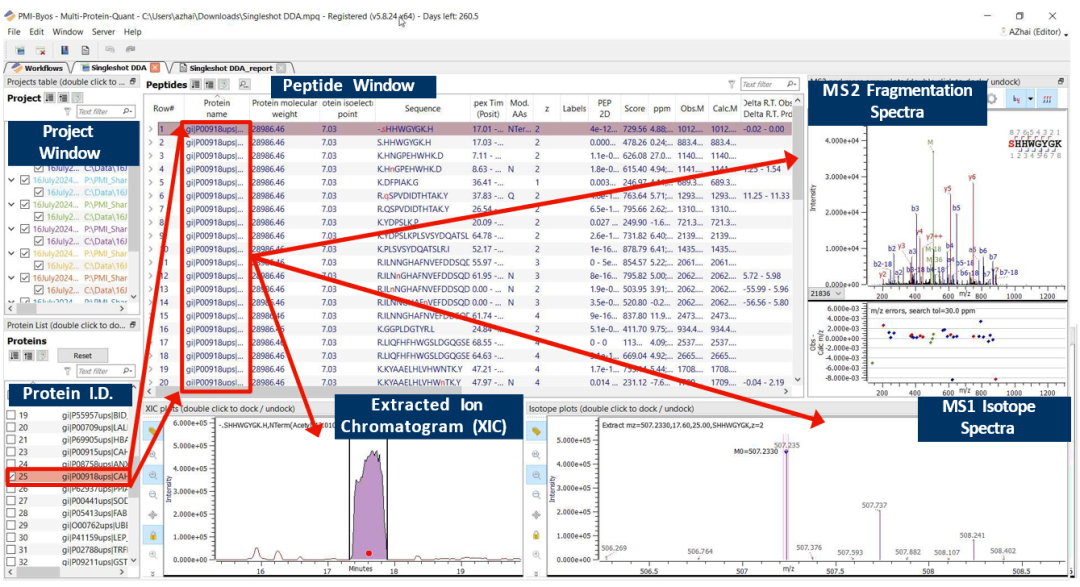Expand peptide row 19 in the table
The width and height of the screenshot is (1080, 587).
[x=151, y=368]
